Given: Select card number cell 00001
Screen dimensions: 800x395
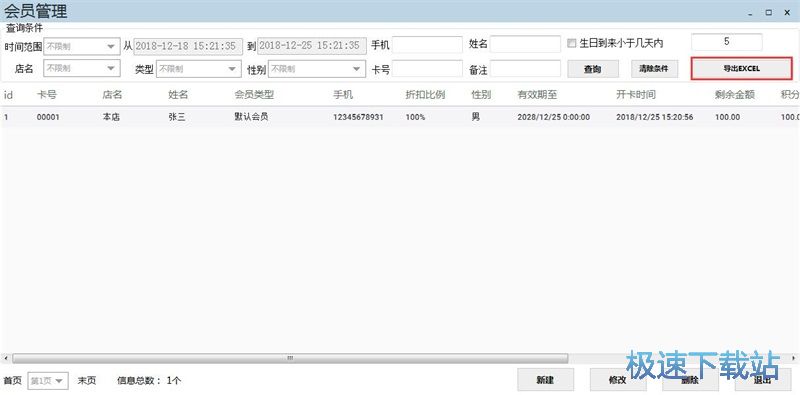Looking at the screenshot, I should pos(48,117).
